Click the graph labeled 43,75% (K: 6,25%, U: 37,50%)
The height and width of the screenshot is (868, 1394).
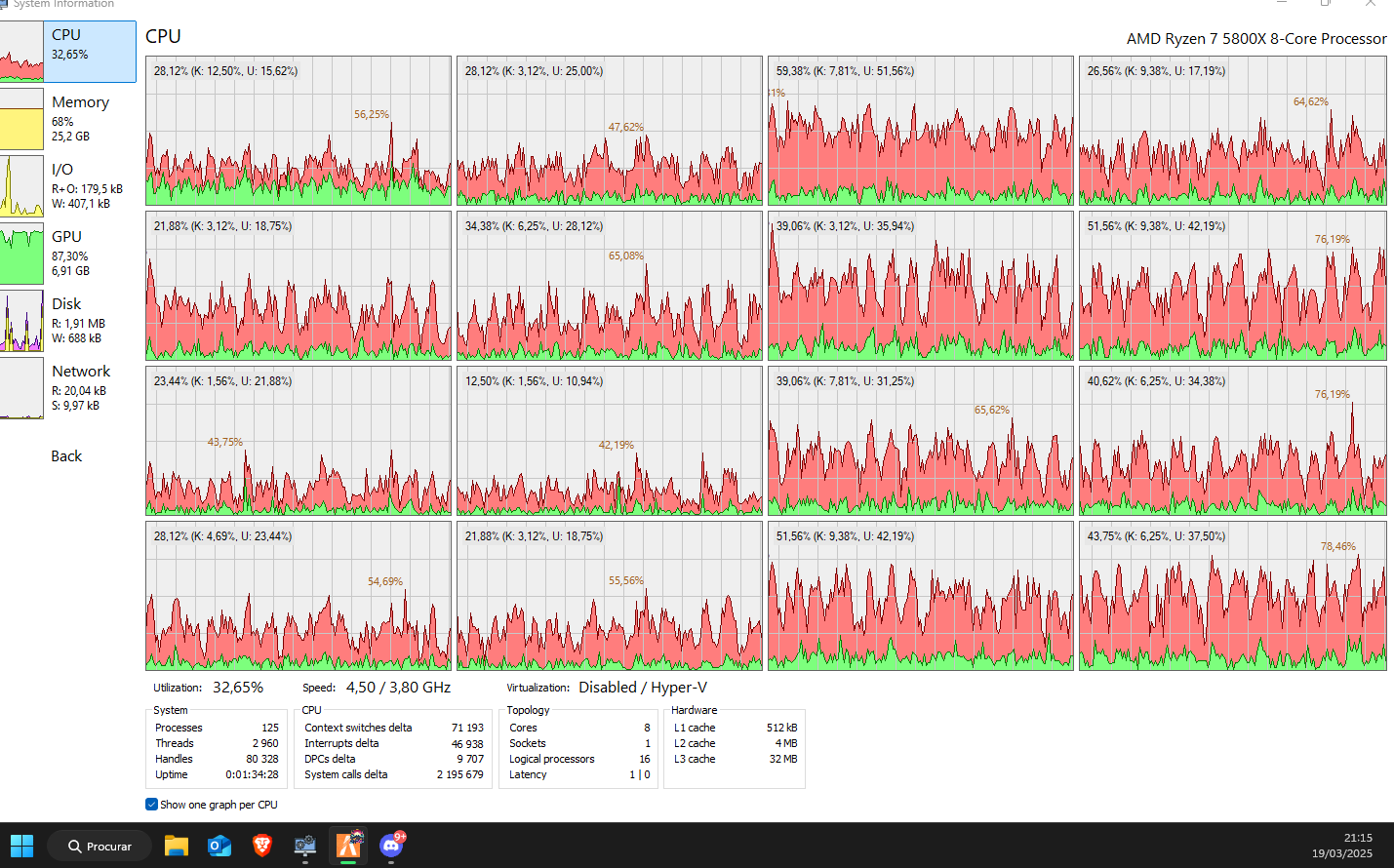pyautogui.click(x=1233, y=596)
